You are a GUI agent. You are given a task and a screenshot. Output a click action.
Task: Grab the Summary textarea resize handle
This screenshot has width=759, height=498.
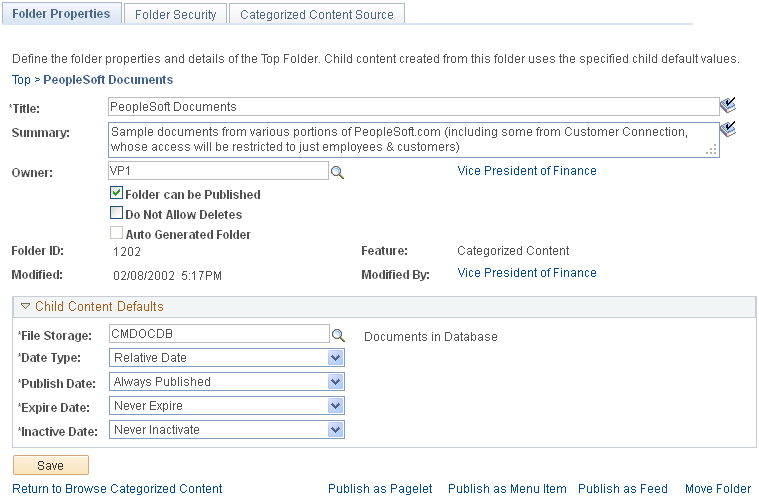(x=712, y=151)
